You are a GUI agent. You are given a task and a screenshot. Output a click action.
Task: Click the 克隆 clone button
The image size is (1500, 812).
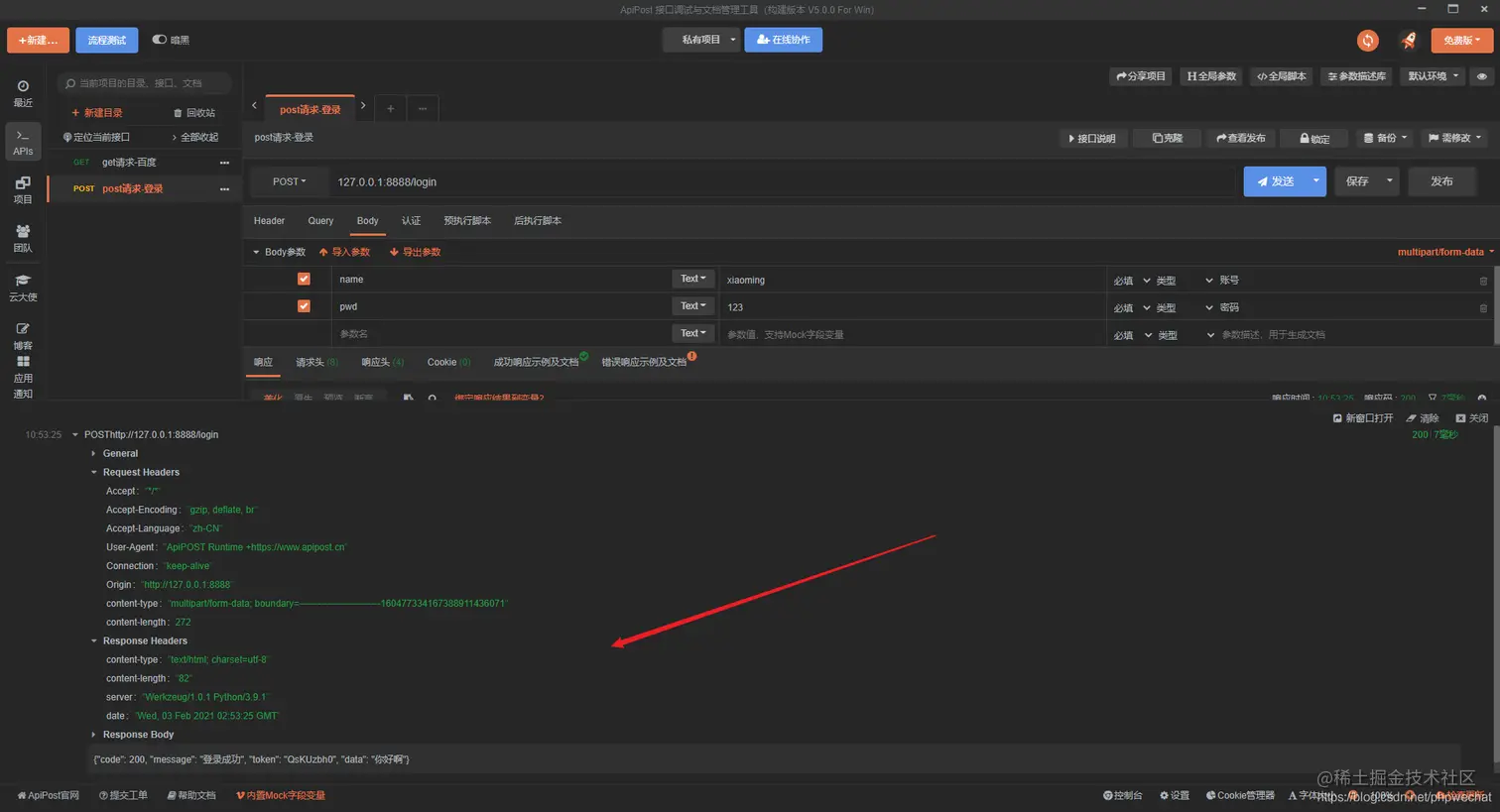click(x=1167, y=138)
